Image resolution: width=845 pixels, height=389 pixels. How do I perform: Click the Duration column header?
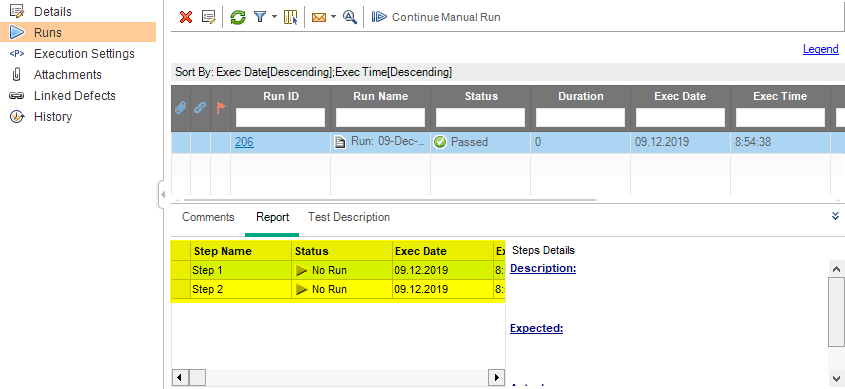[x=580, y=96]
